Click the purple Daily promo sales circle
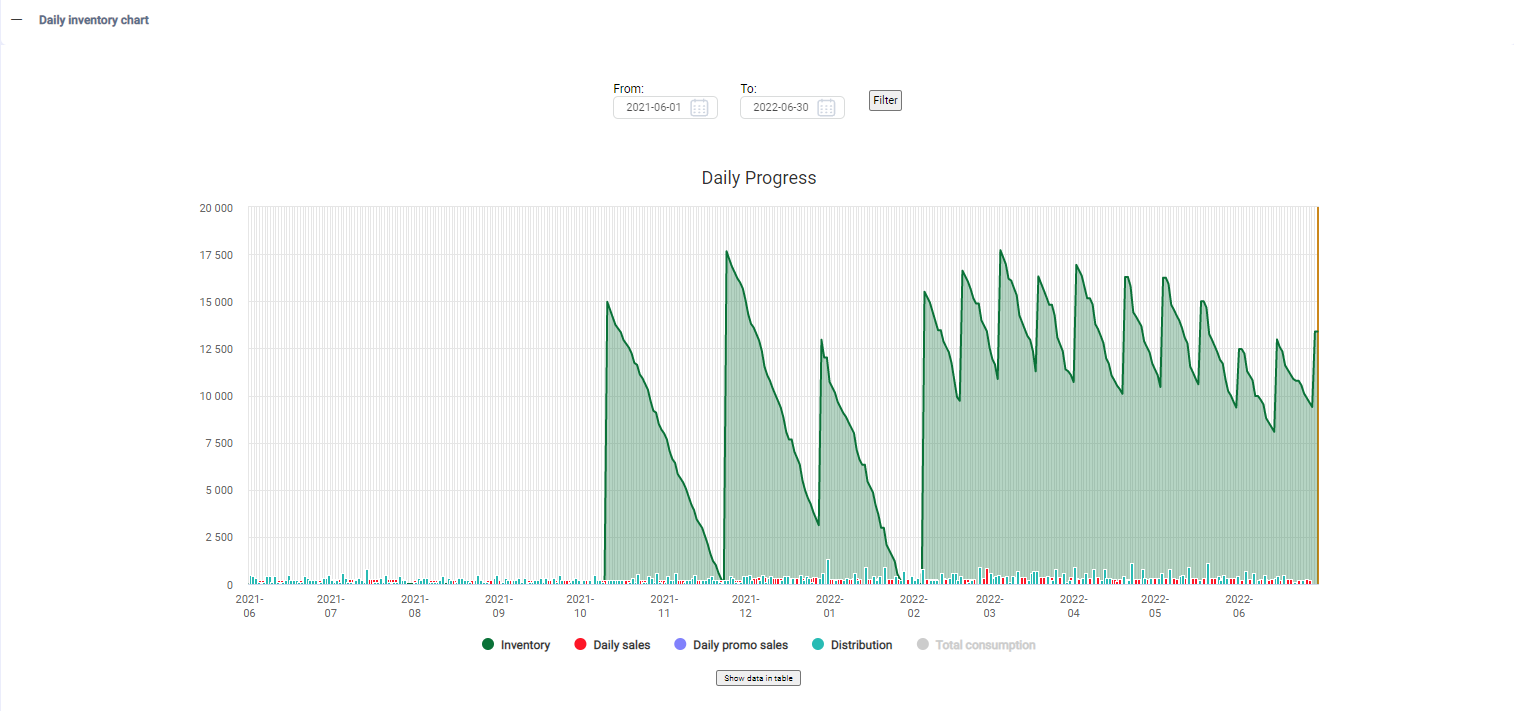This screenshot has height=711, width=1514. pos(680,645)
